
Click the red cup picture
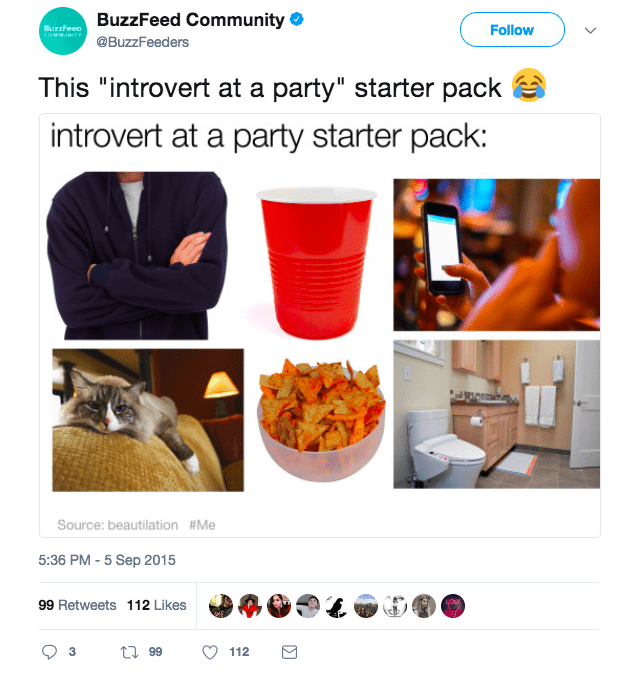(x=317, y=262)
